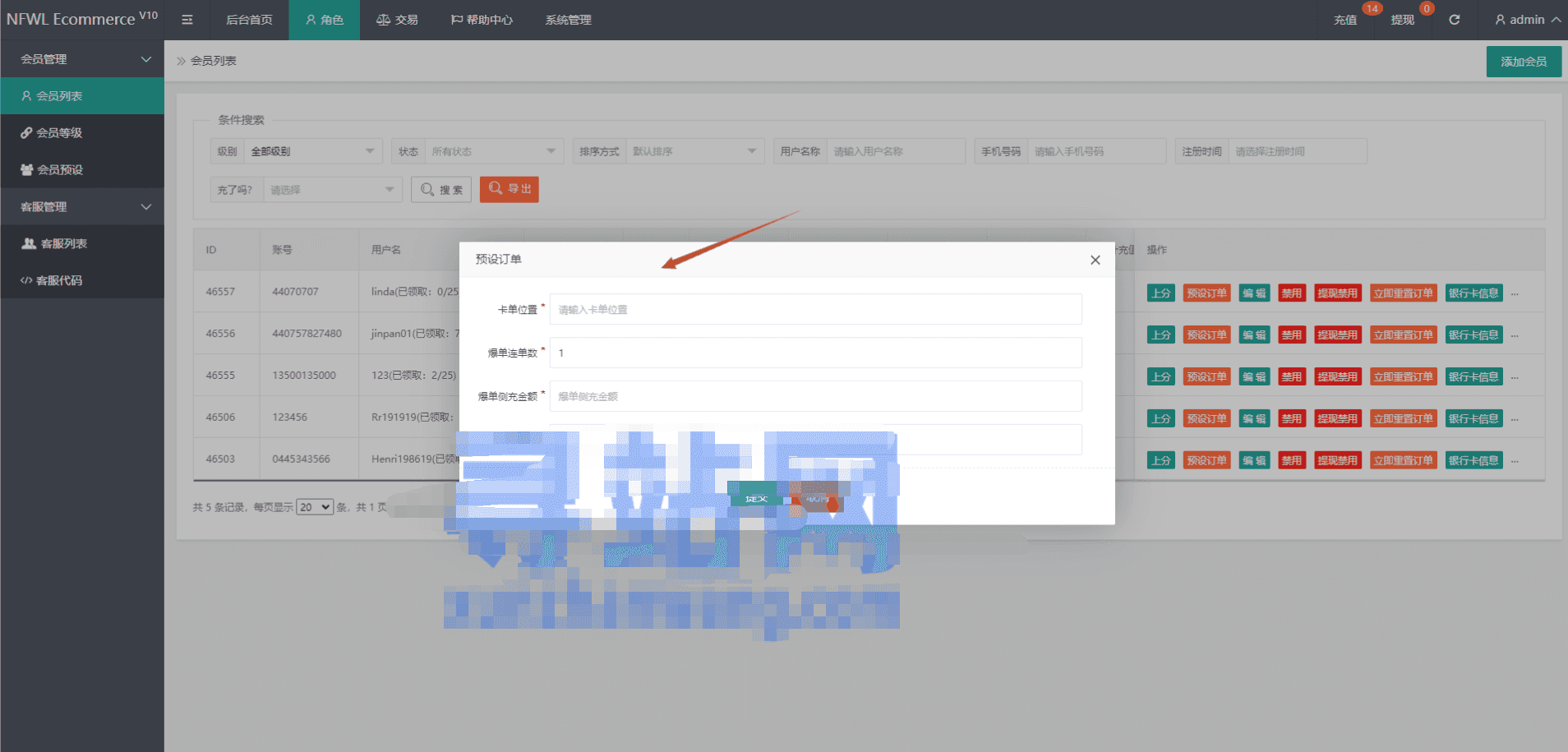This screenshot has height=752, width=1568.
Task: Change the per-page count dropdown showing 20
Action: pyautogui.click(x=315, y=507)
